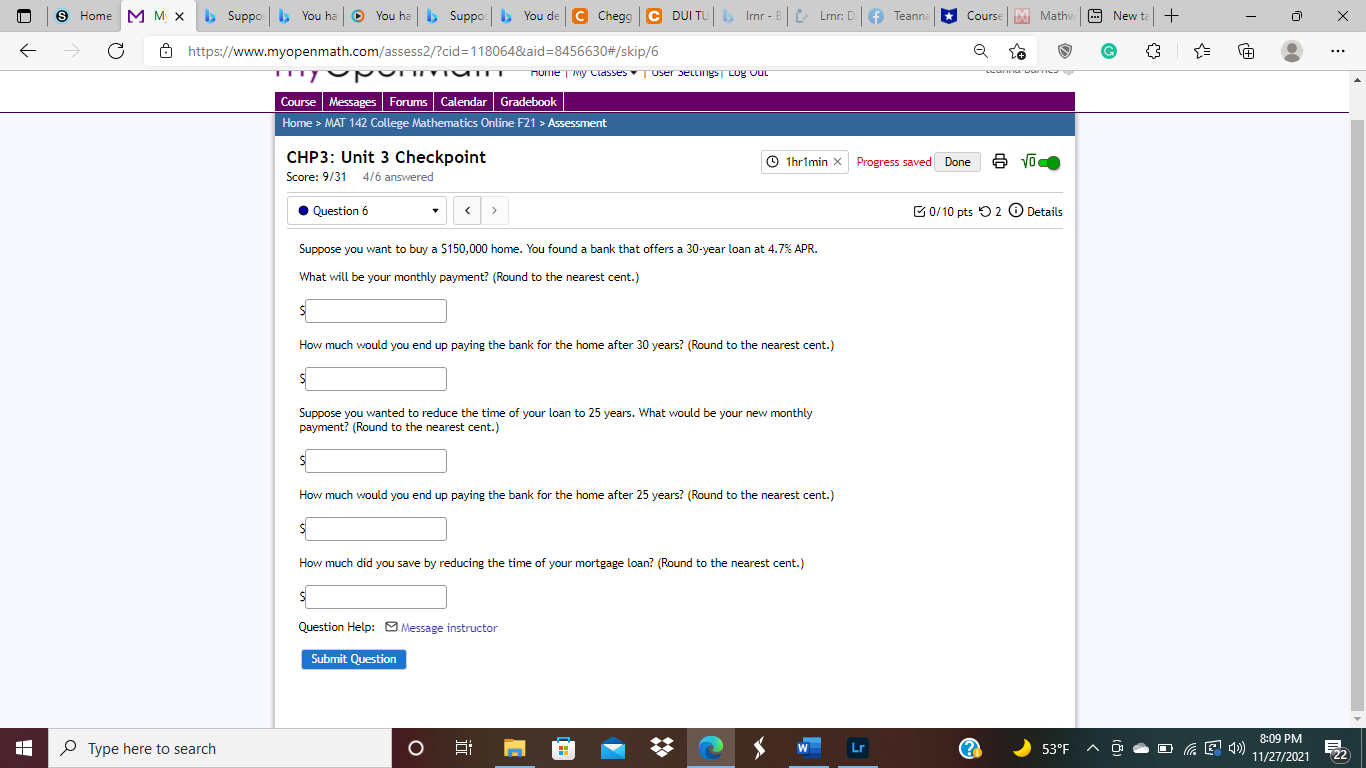View site information via the lock icon
Viewport: 1366px width, 768px height.
point(166,51)
